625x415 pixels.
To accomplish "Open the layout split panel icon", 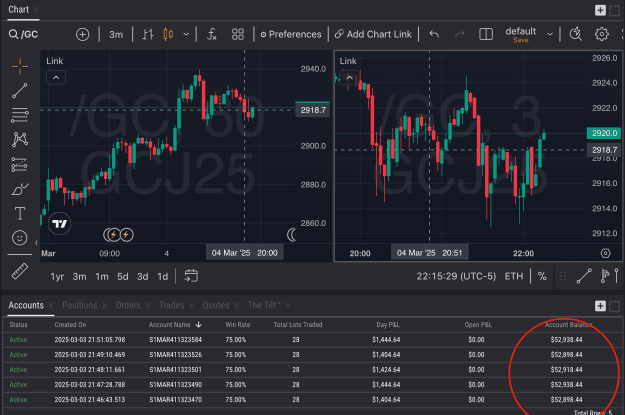I will click(485, 34).
